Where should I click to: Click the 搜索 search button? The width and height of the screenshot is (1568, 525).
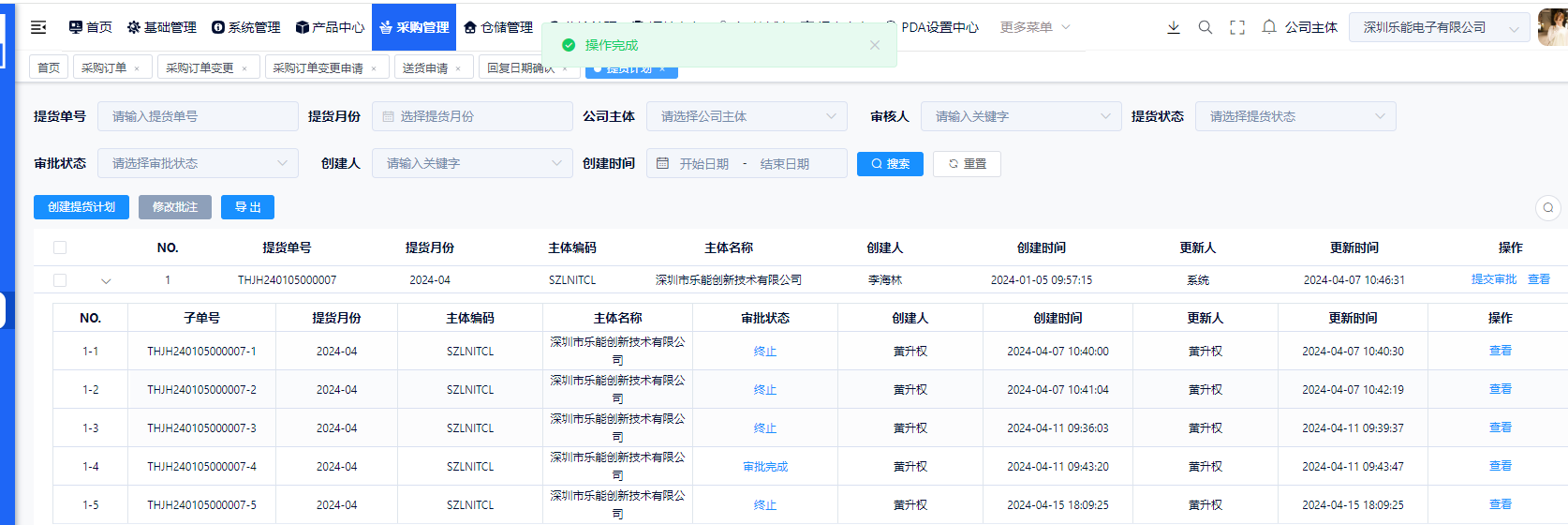(890, 164)
